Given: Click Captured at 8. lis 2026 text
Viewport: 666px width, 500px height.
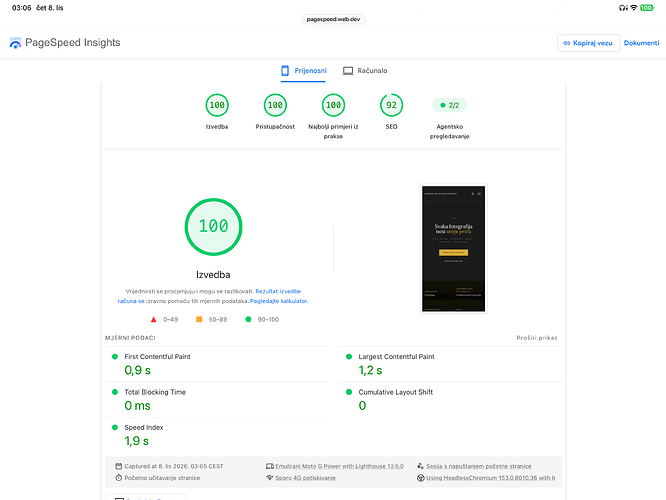Looking at the screenshot, I should pyautogui.click(x=174, y=466).
